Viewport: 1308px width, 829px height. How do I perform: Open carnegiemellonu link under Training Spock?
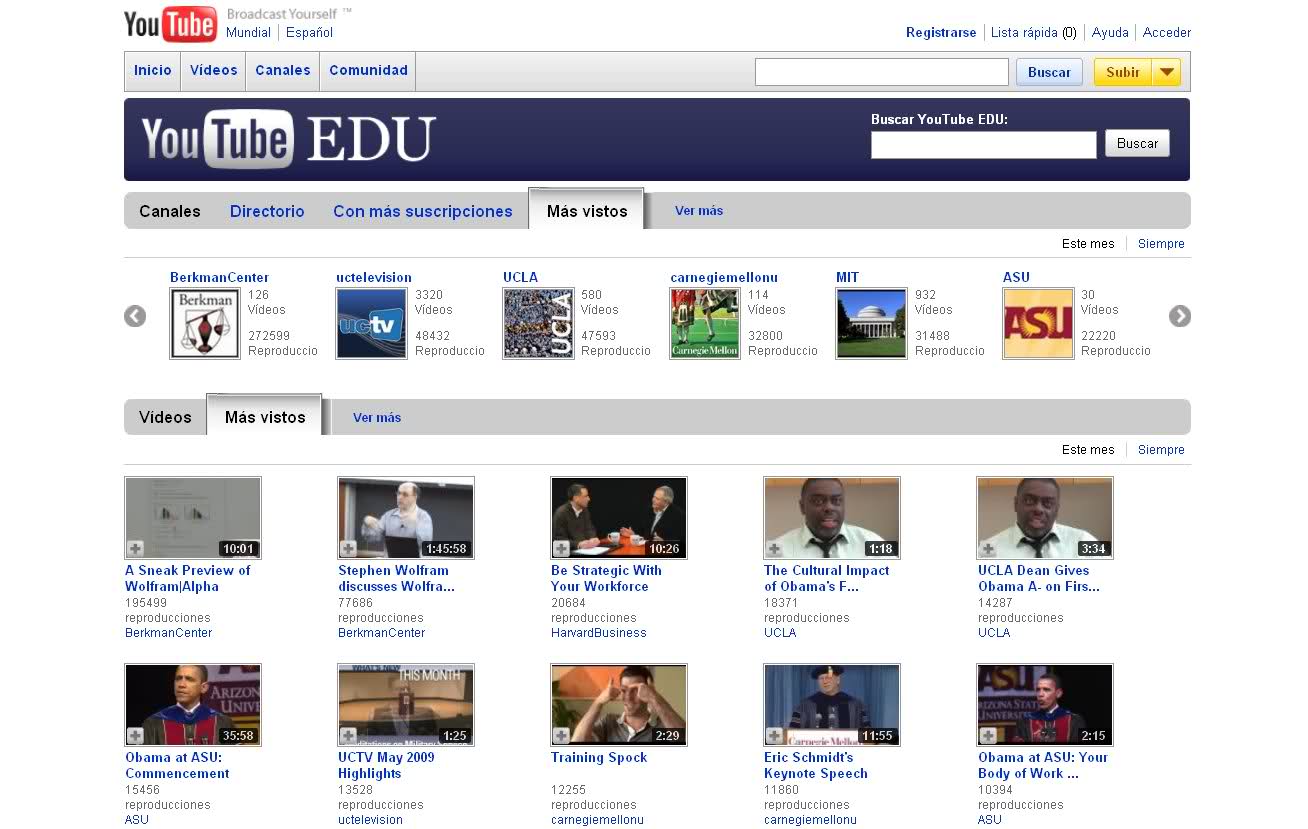click(597, 820)
